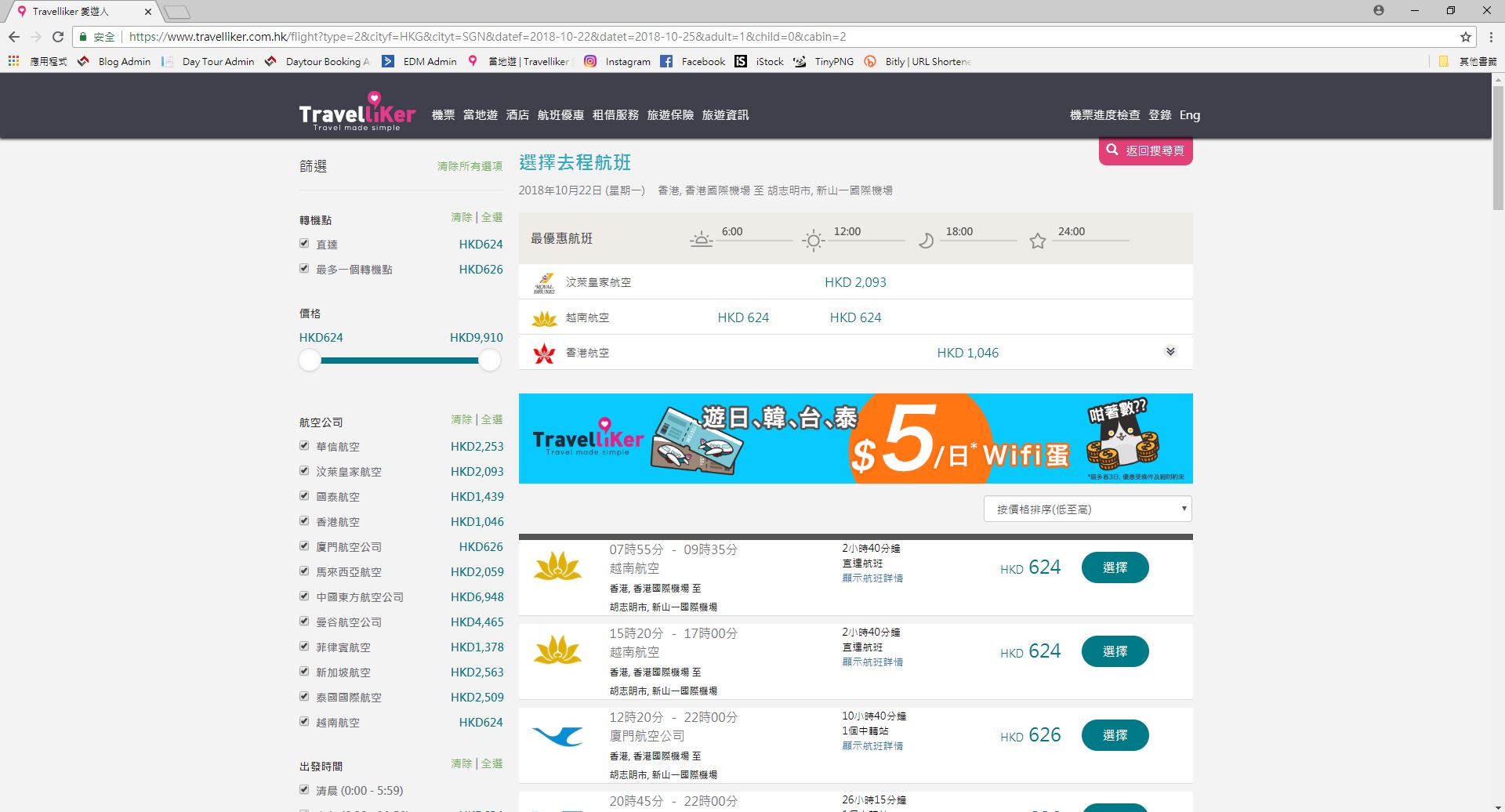Image resolution: width=1505 pixels, height=812 pixels.
Task: Open Apps grid bookmark icon
Action: click(x=13, y=61)
